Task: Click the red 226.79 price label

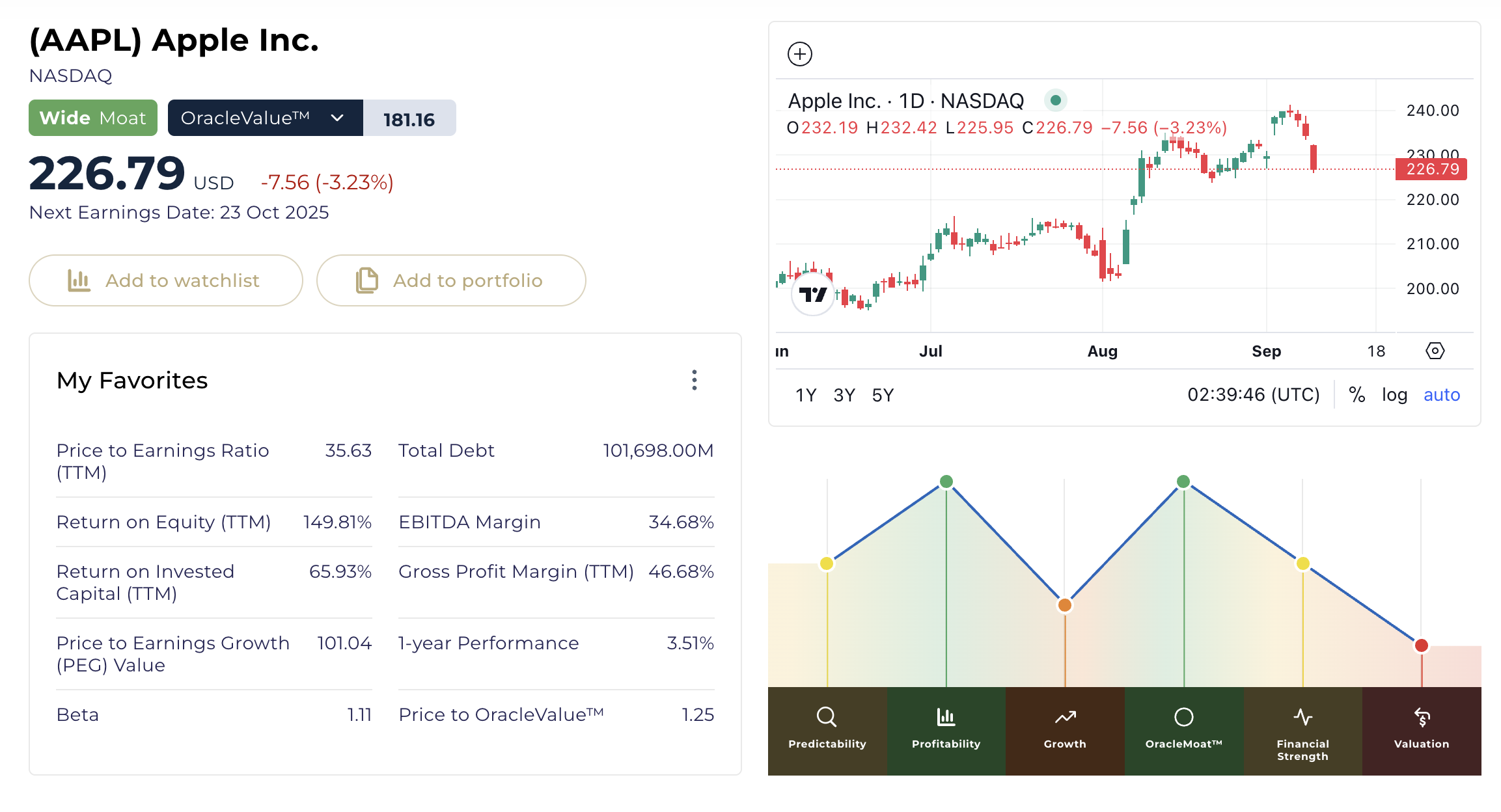Action: [x=1431, y=169]
